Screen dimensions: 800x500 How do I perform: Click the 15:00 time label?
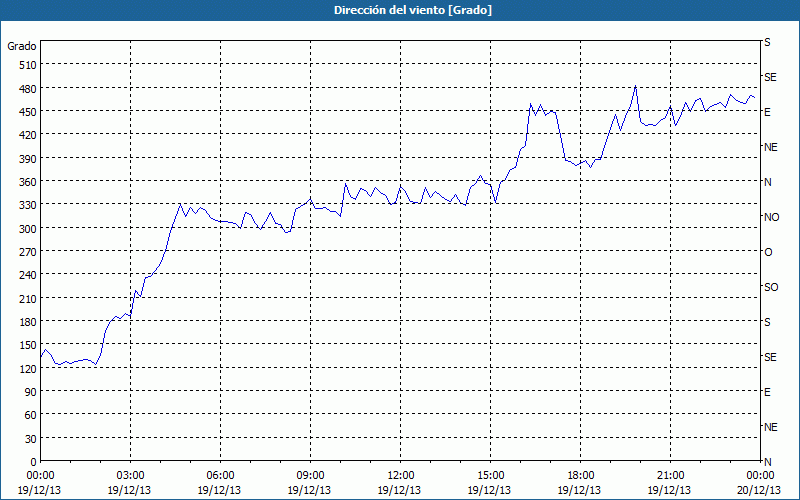[490, 476]
